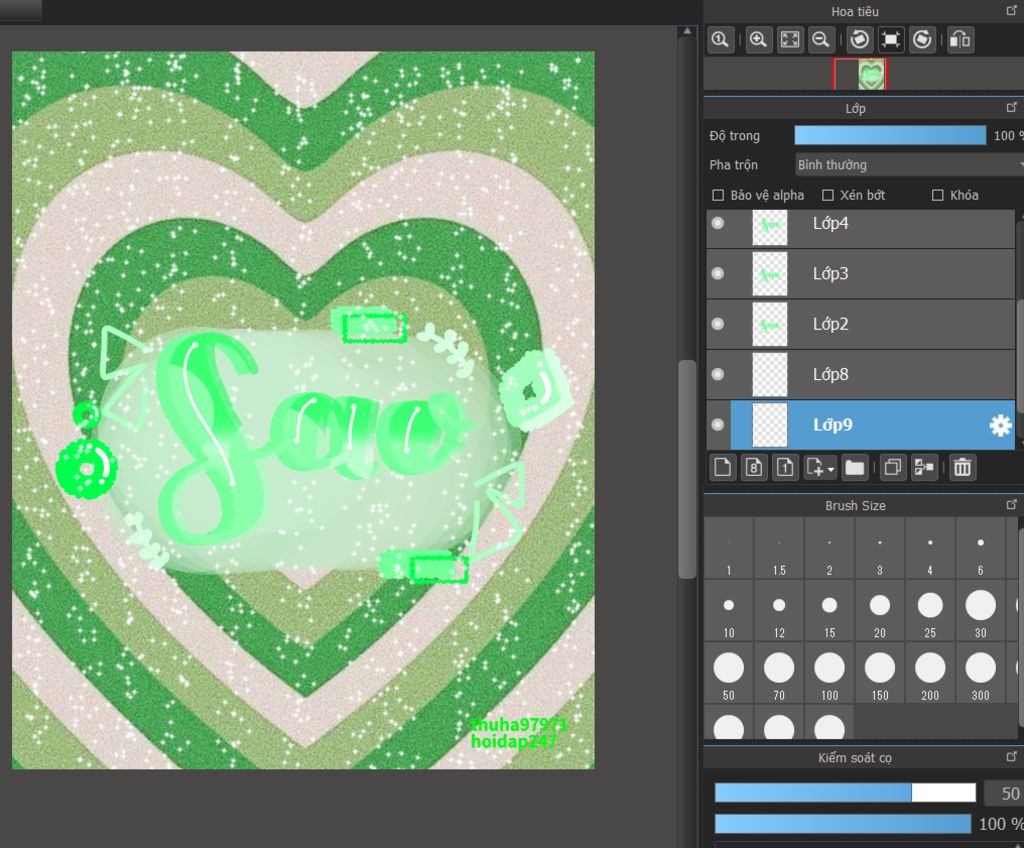This screenshot has height=848, width=1024.
Task: Hide layer Lớp3
Action: pos(718,273)
